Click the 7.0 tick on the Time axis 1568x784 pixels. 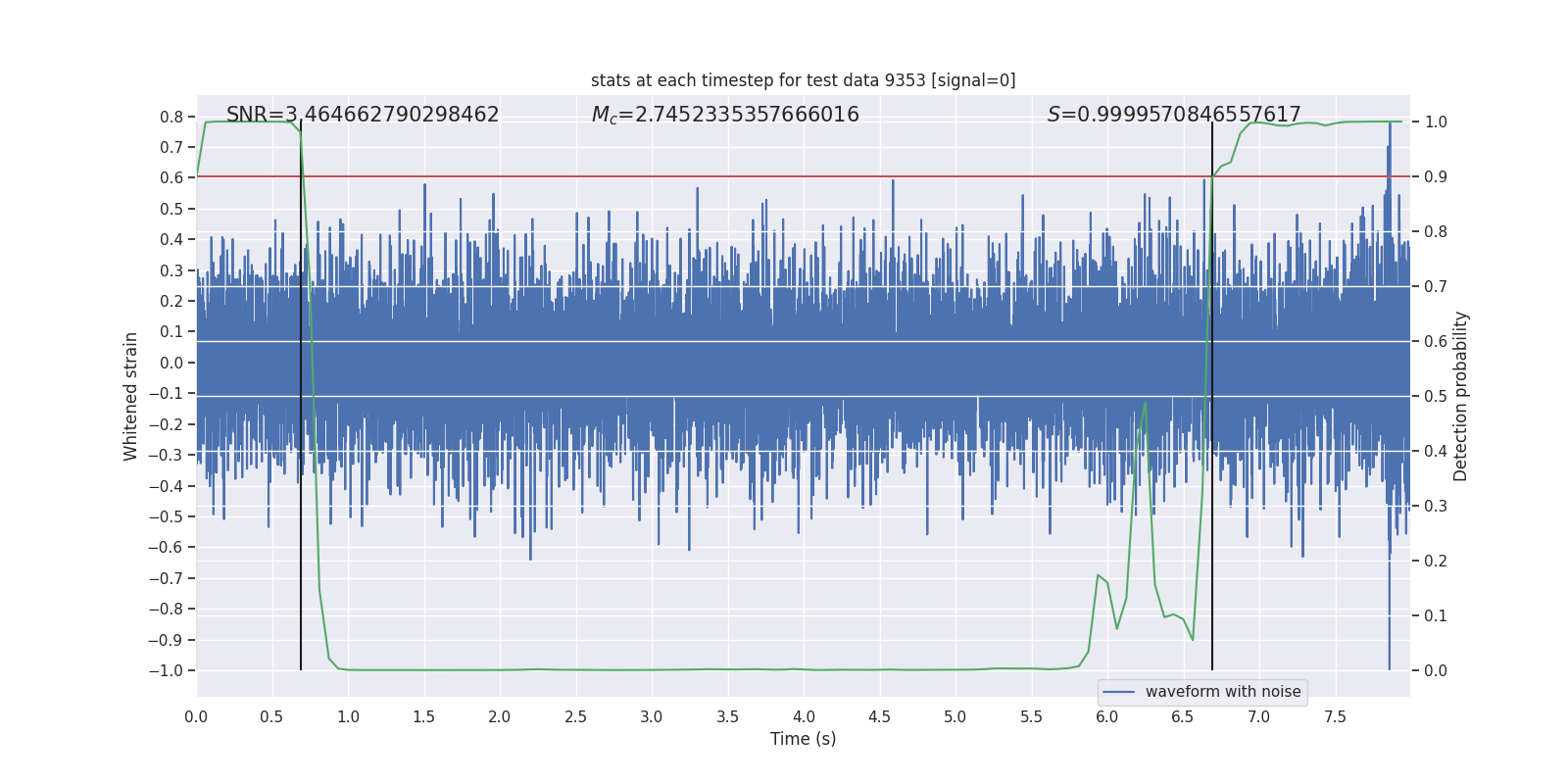tap(1259, 716)
